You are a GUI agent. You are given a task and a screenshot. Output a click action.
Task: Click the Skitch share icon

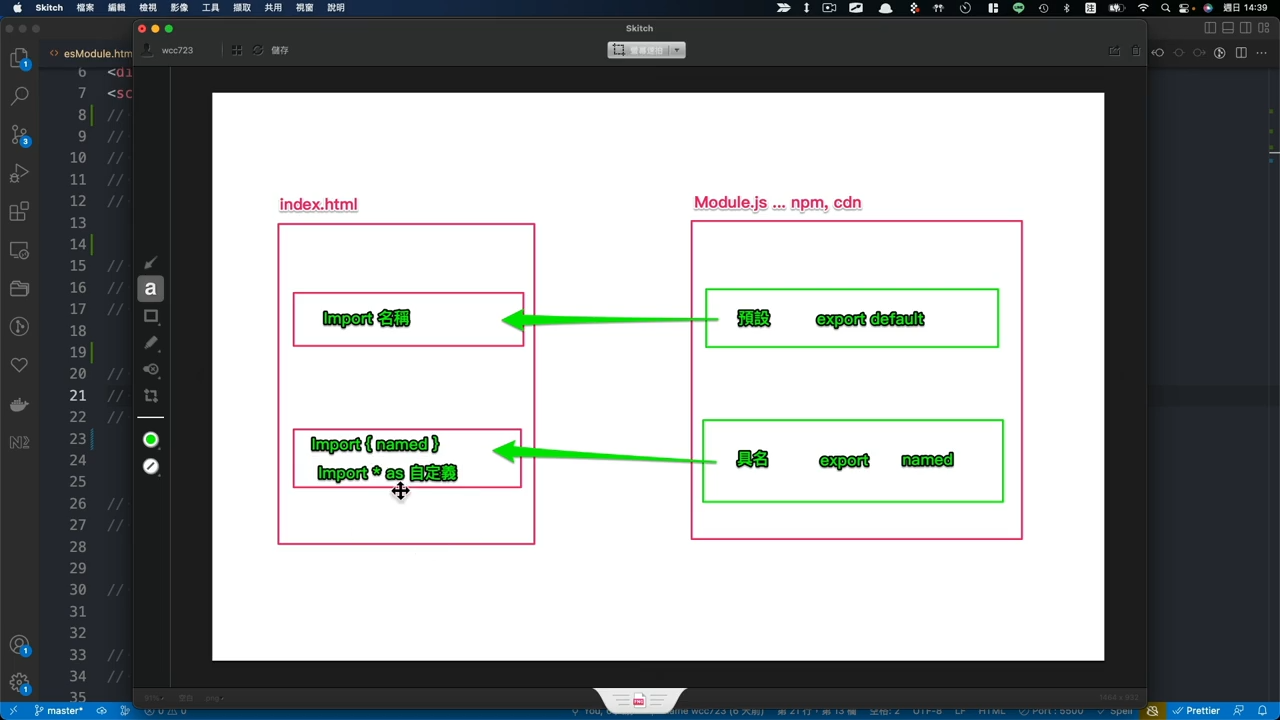tap(1114, 51)
